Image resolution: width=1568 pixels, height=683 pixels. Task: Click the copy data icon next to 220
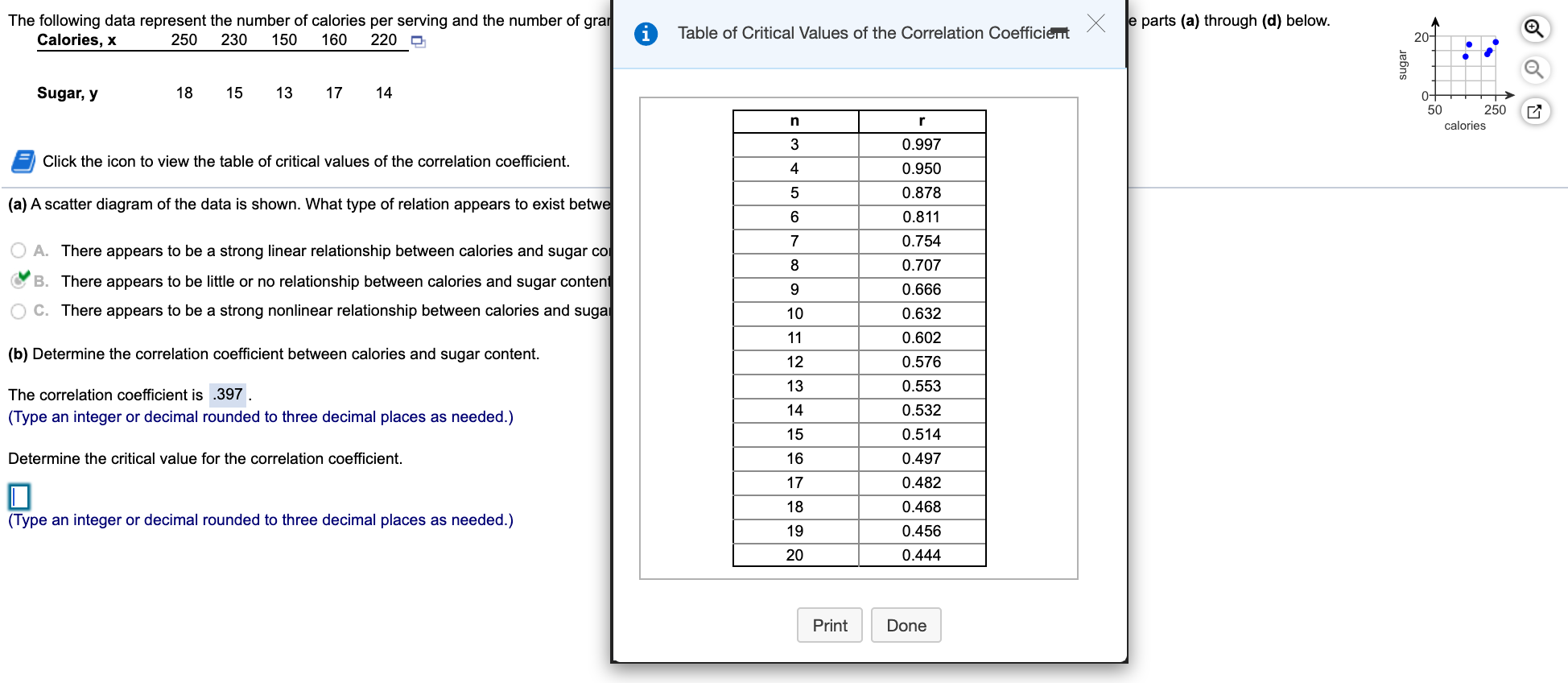[418, 40]
